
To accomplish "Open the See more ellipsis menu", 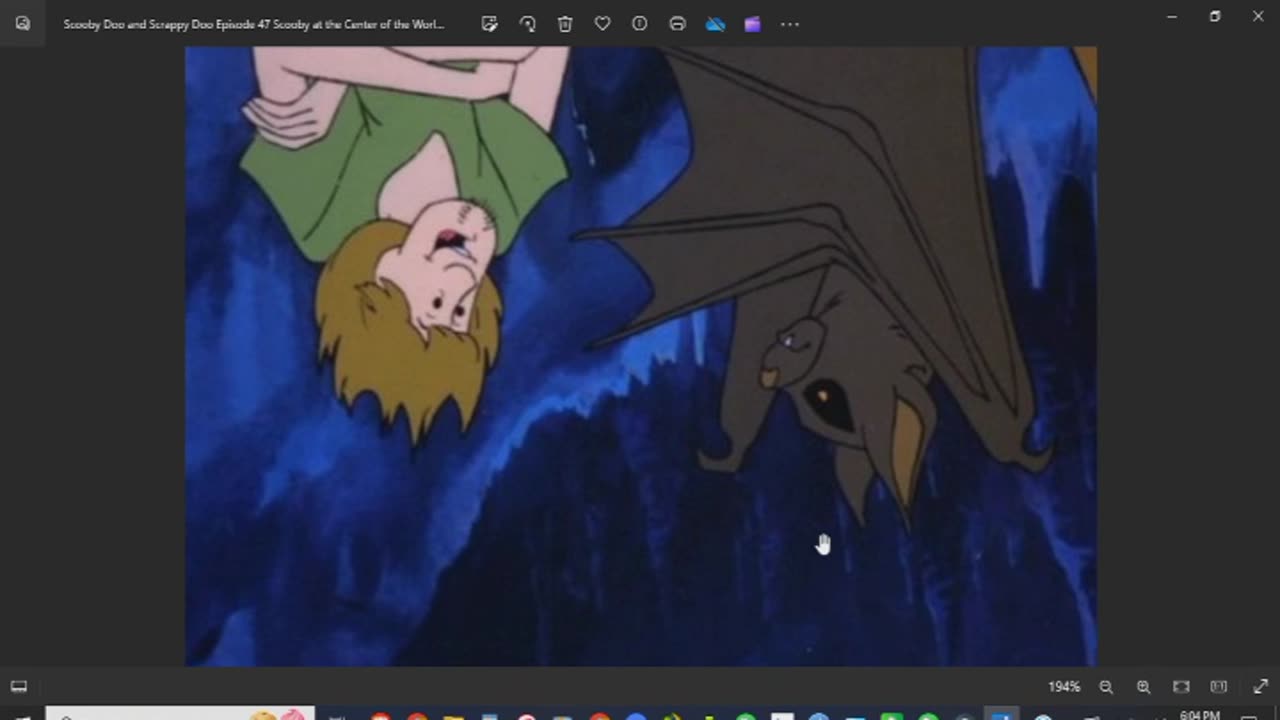I will [790, 24].
